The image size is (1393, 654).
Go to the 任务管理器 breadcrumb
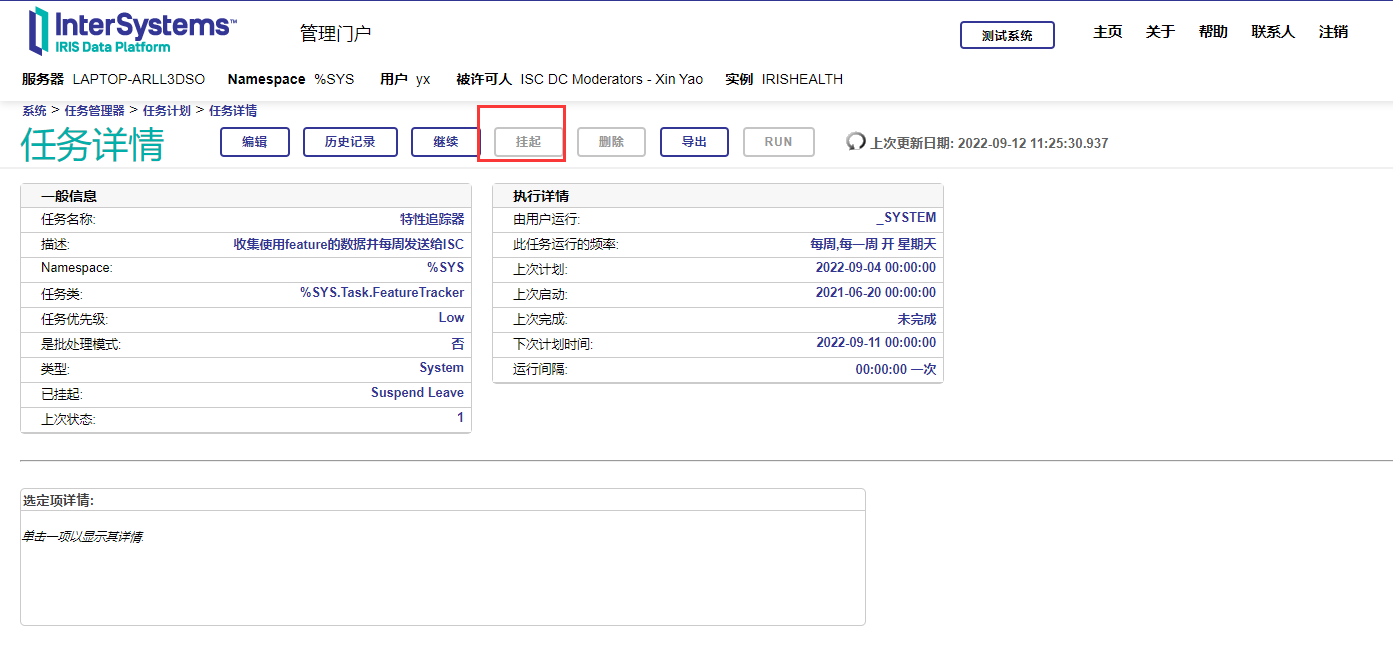(95, 110)
